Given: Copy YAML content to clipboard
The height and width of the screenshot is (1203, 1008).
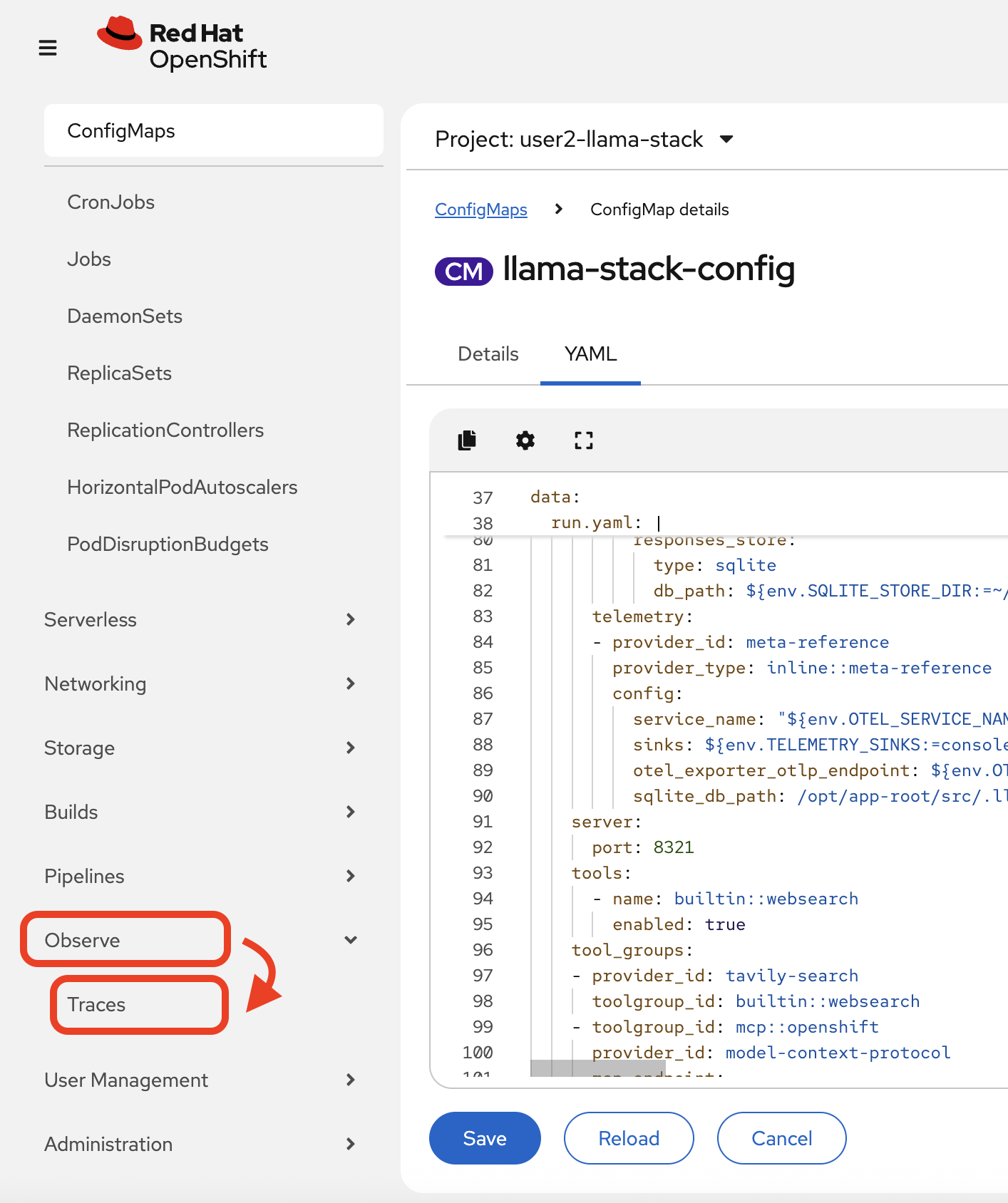Looking at the screenshot, I should tap(467, 440).
